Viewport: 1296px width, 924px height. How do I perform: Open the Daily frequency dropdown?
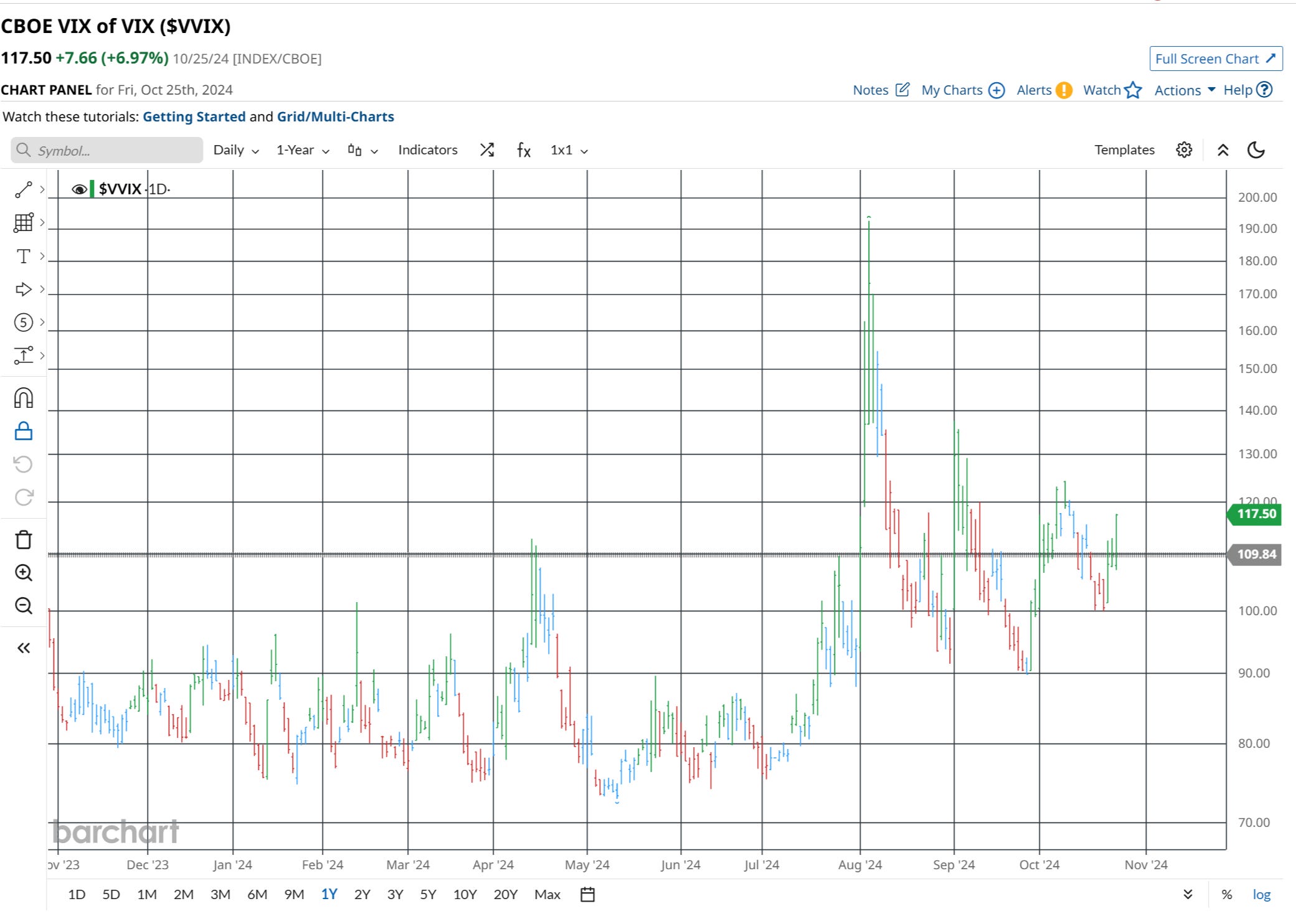(236, 150)
